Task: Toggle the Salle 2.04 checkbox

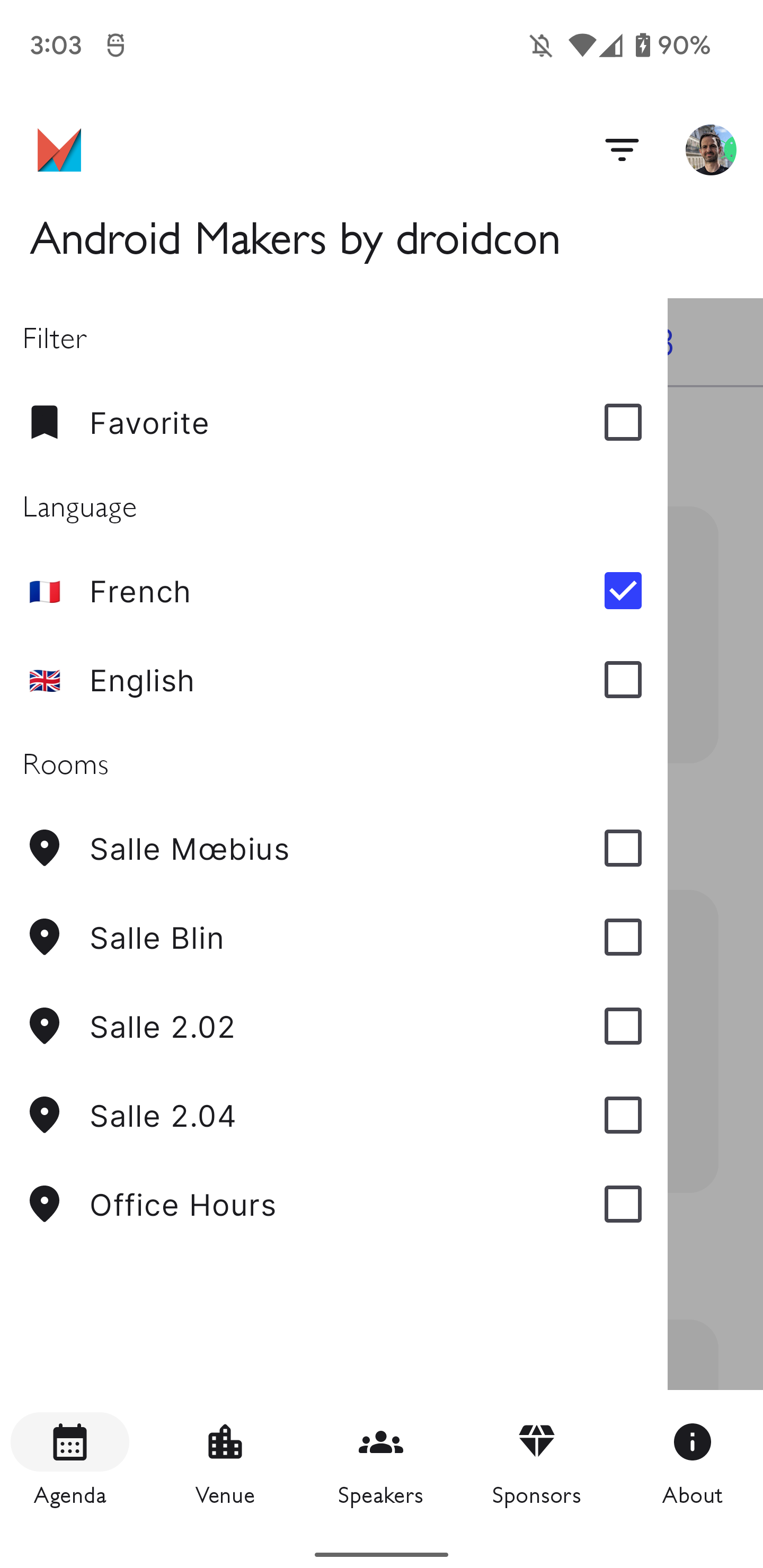Action: (623, 1115)
